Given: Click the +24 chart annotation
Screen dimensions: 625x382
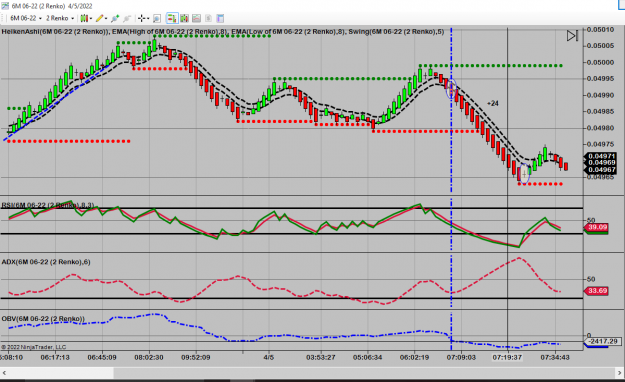Looking at the screenshot, I should (493, 103).
